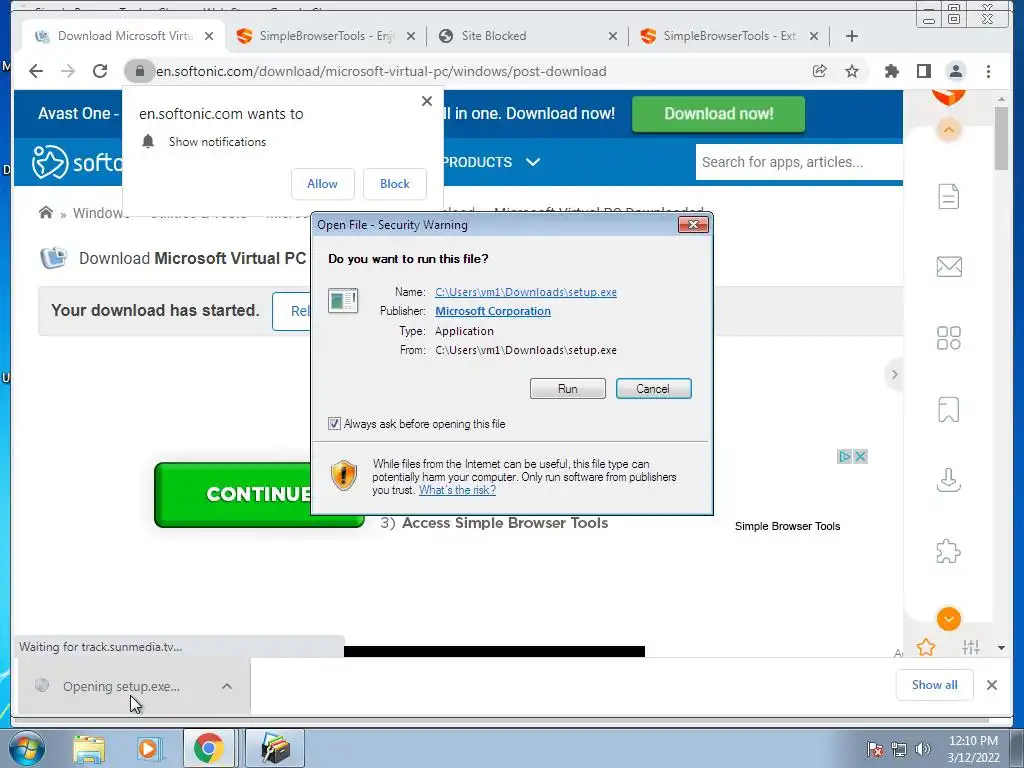This screenshot has height=768, width=1024.
Task: Click the Softonic logo
Action: tap(77, 162)
